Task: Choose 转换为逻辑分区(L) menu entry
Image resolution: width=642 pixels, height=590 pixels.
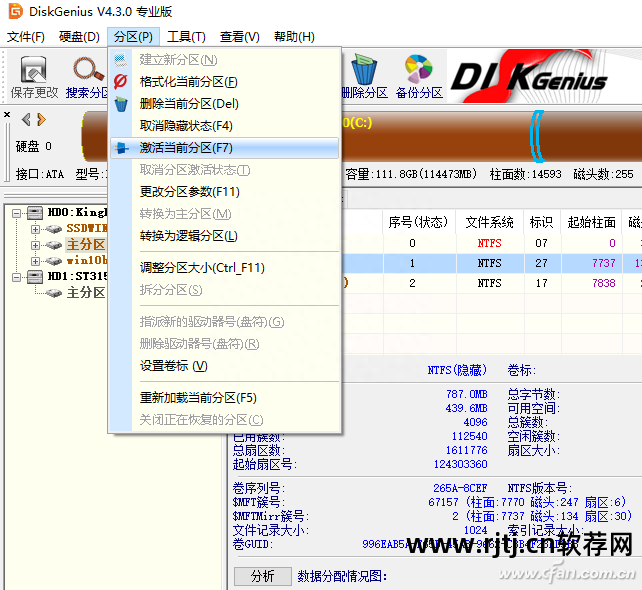Action: pos(224,236)
